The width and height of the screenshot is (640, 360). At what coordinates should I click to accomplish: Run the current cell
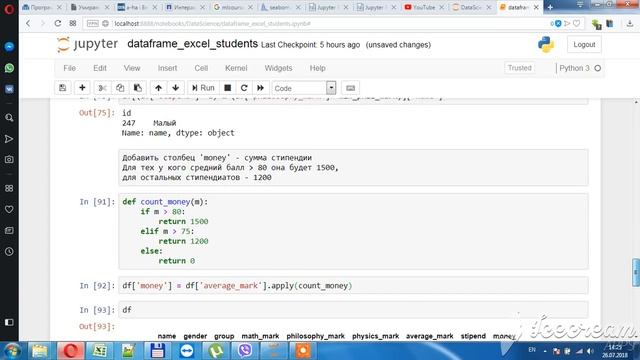(x=203, y=88)
